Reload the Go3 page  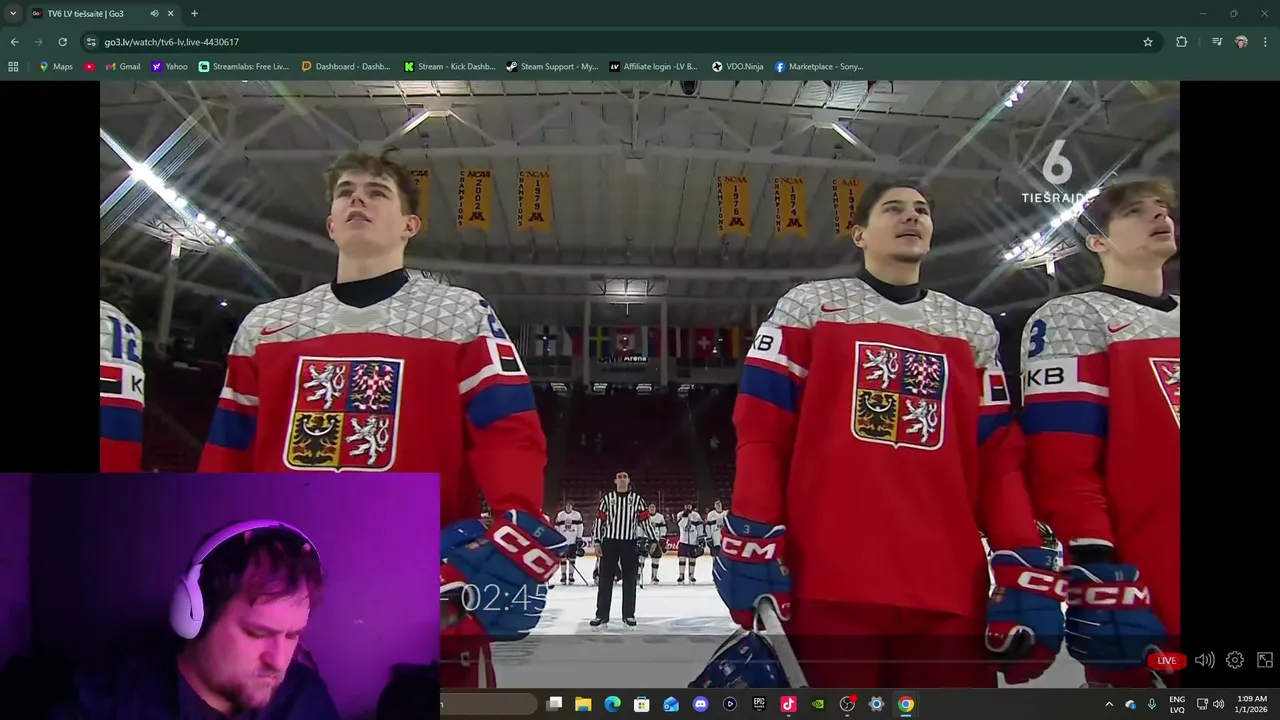tap(62, 42)
